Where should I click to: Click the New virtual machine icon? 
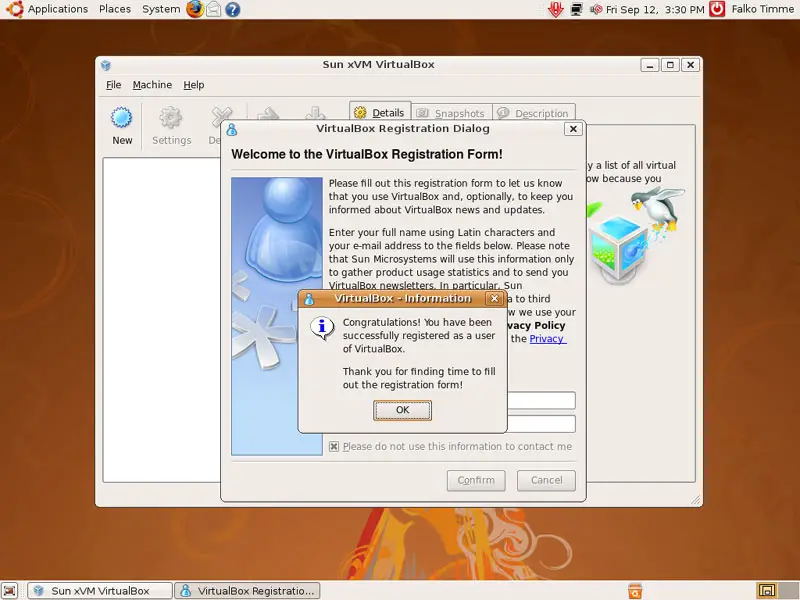coord(122,126)
